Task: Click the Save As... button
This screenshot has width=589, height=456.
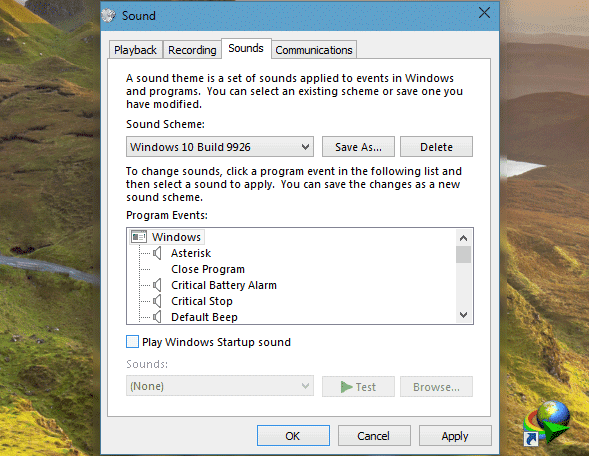Action: click(x=358, y=147)
